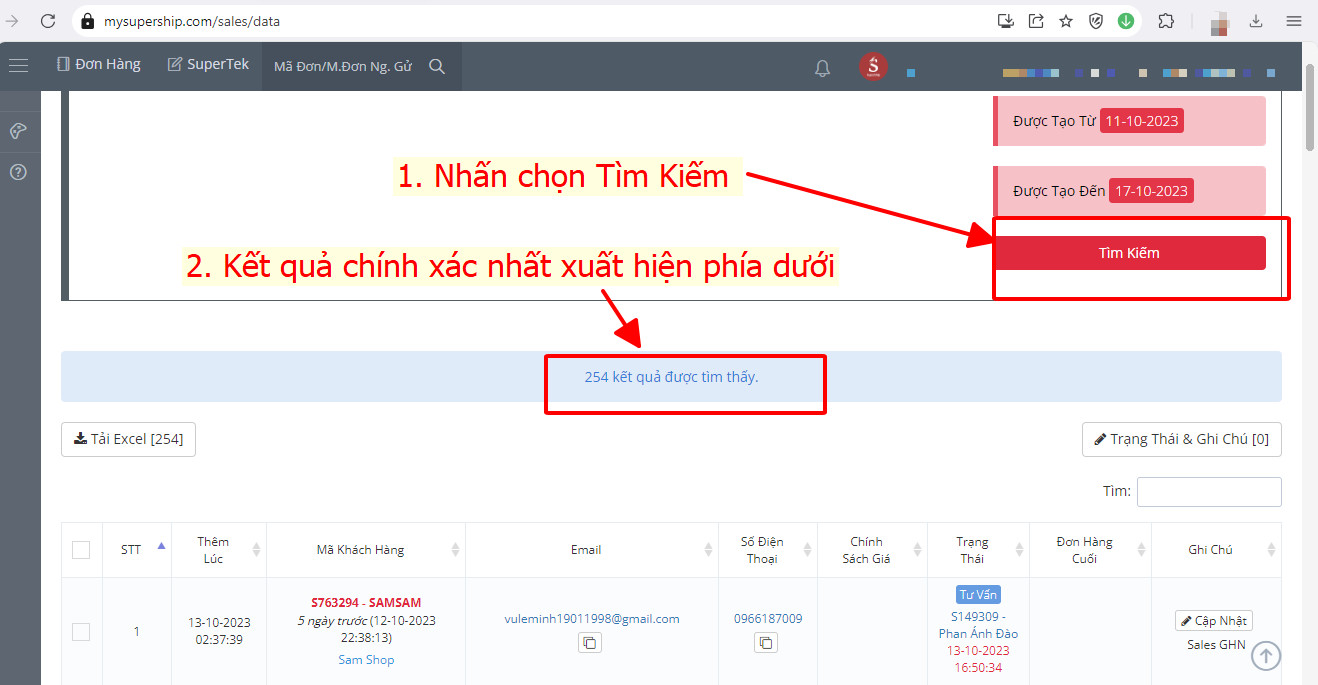Click the Tìm Kiếm search button
The width and height of the screenshot is (1318, 685).
coord(1129,253)
